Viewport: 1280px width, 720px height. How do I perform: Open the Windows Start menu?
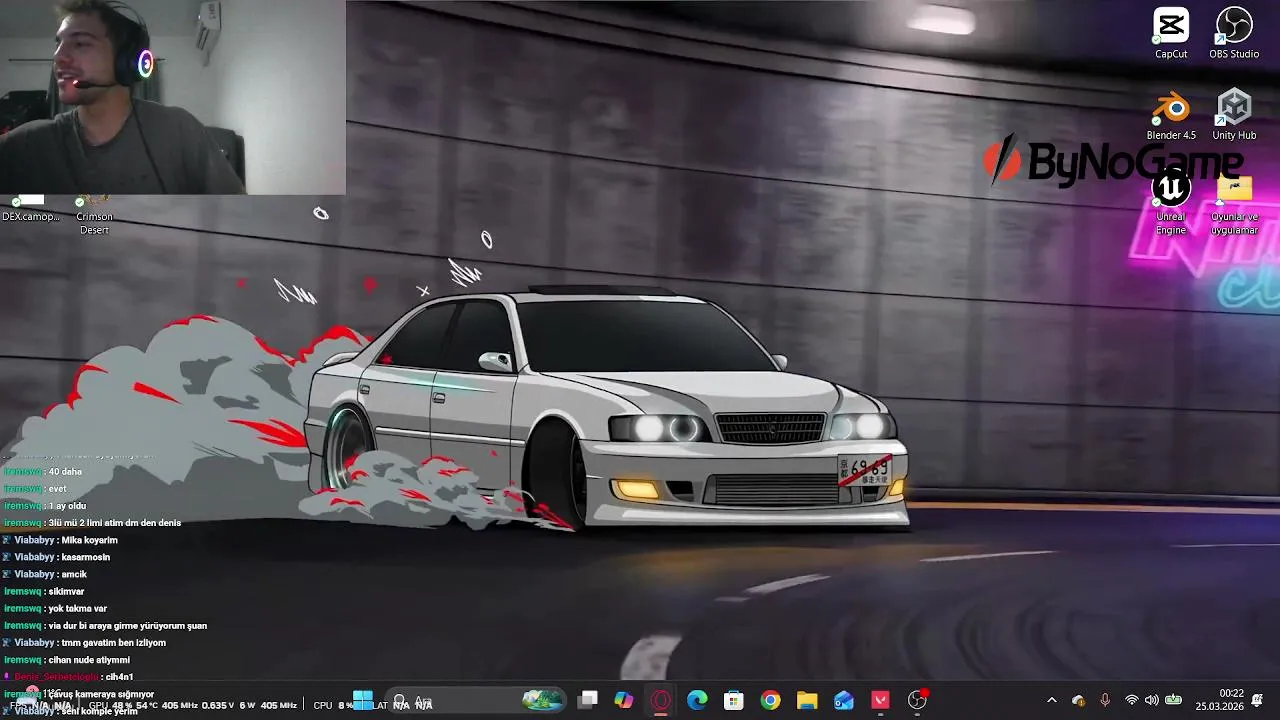[x=363, y=701]
